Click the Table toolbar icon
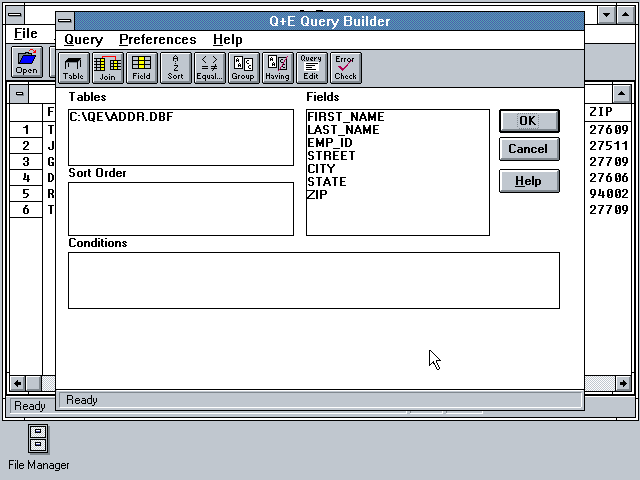640x480 pixels. [73, 68]
